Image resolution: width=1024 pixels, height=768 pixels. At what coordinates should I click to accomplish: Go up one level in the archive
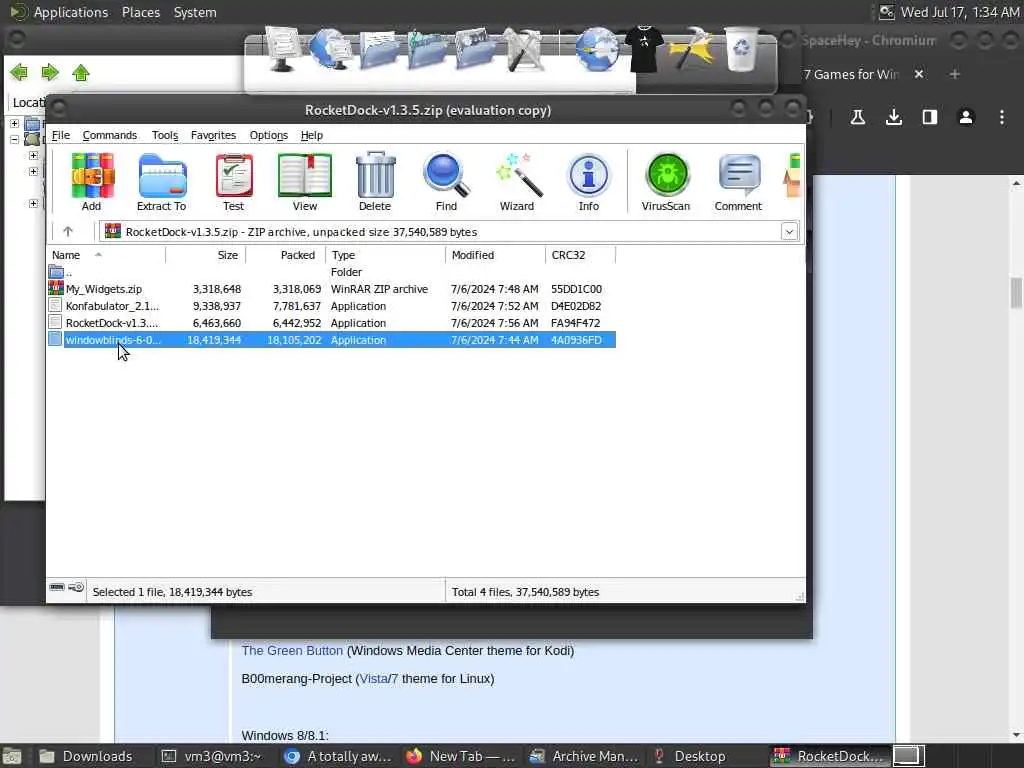[x=68, y=231]
